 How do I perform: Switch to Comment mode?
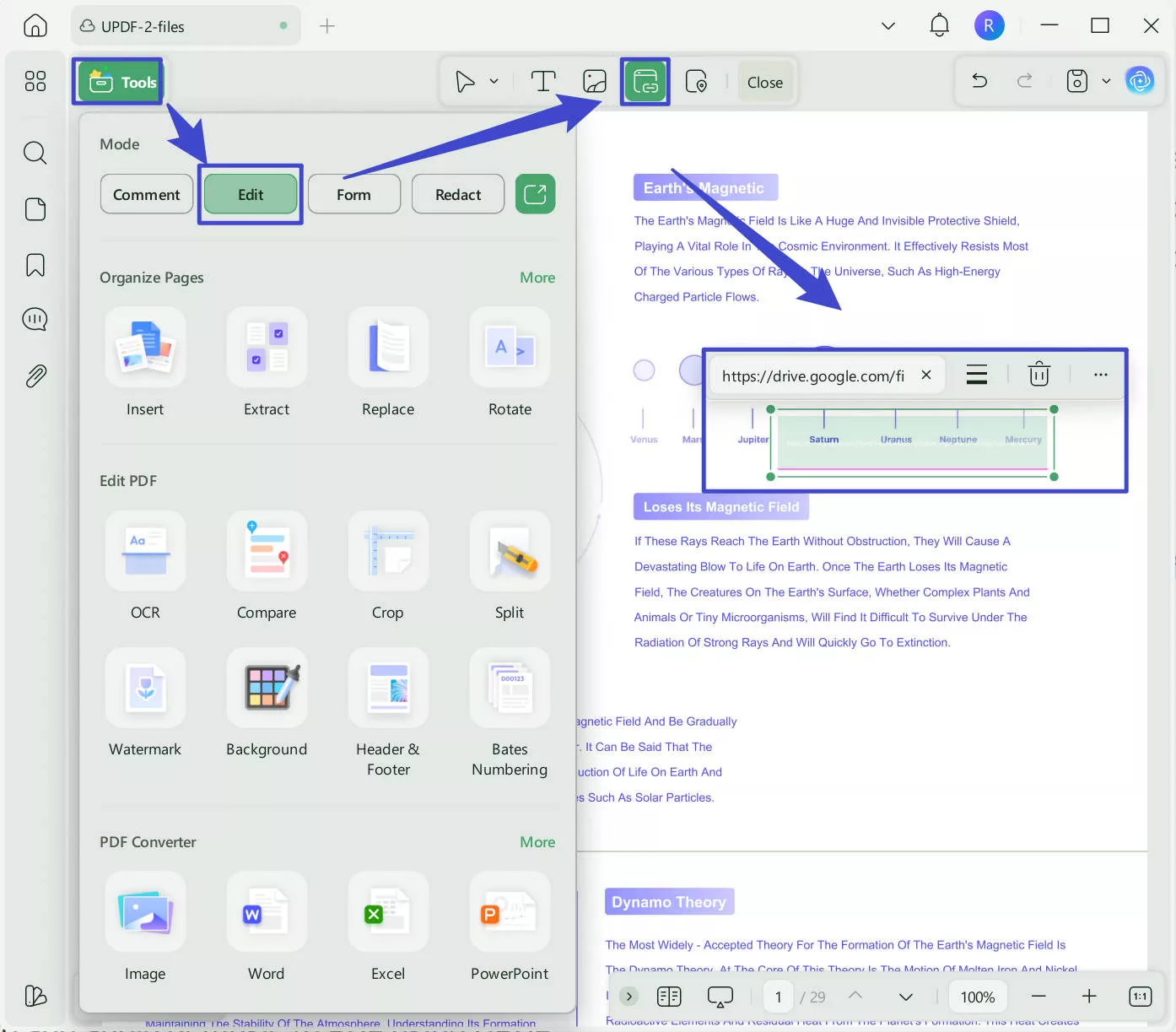(146, 194)
